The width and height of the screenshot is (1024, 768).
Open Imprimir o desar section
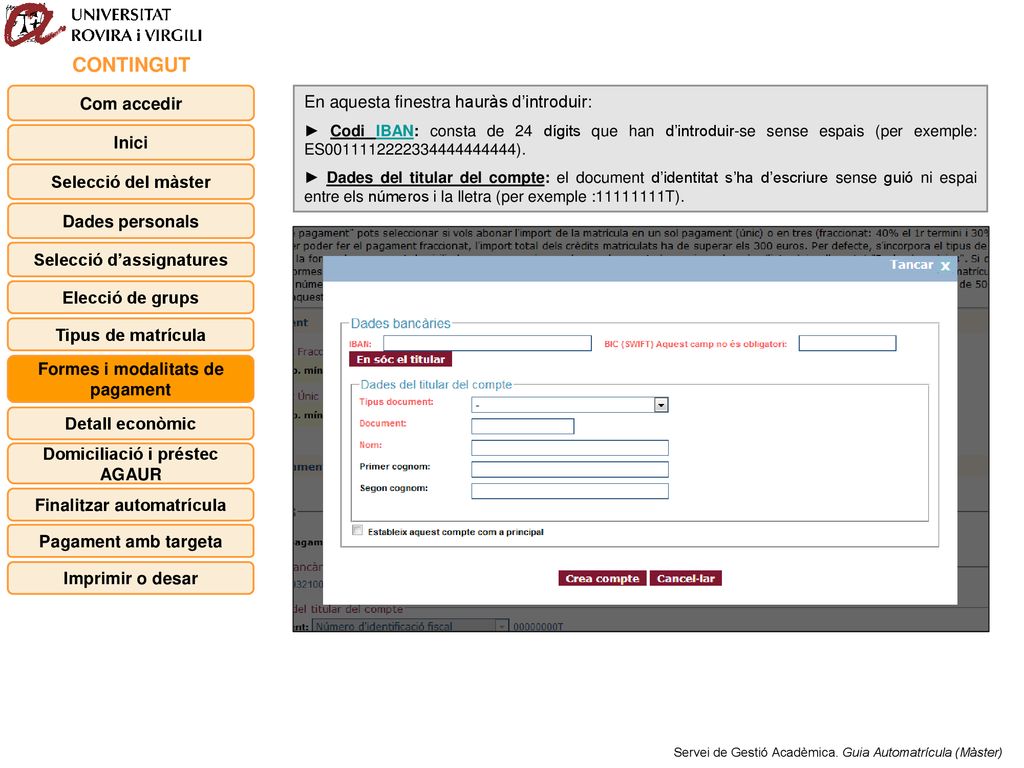[x=131, y=579]
